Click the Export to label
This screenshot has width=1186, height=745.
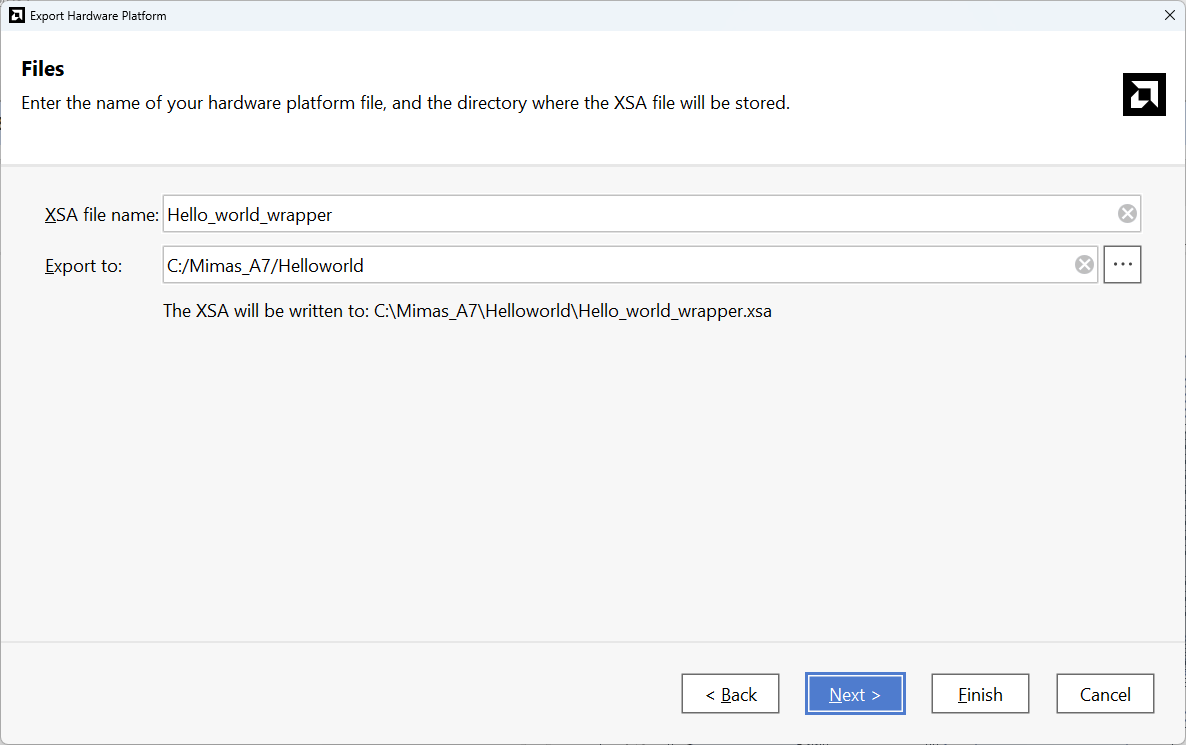83,266
